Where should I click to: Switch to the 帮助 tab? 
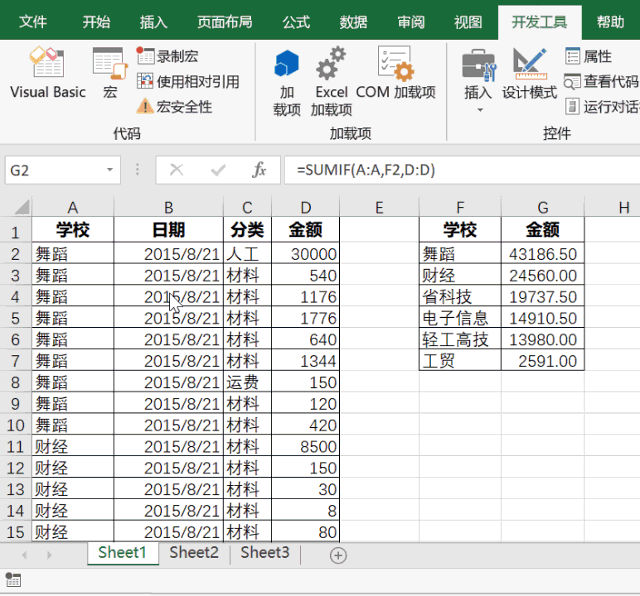(611, 22)
